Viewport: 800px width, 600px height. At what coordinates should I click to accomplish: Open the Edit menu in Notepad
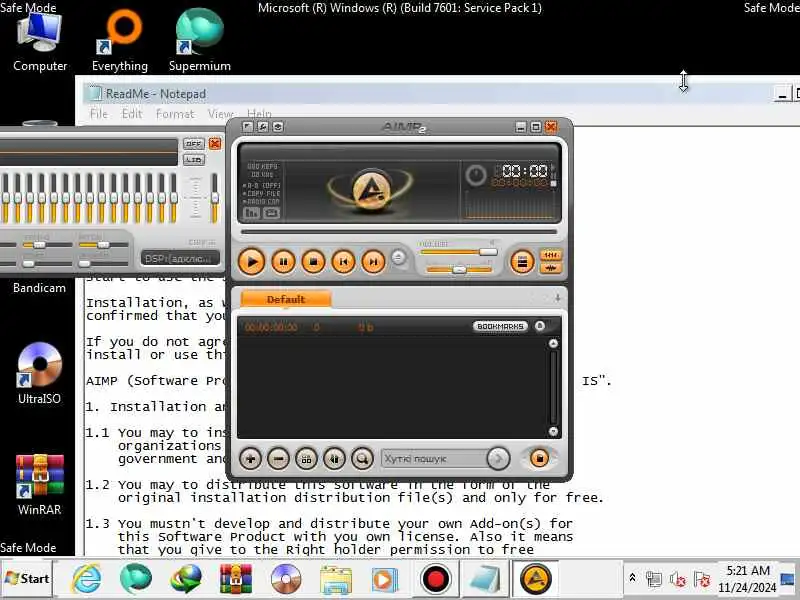tap(132, 114)
